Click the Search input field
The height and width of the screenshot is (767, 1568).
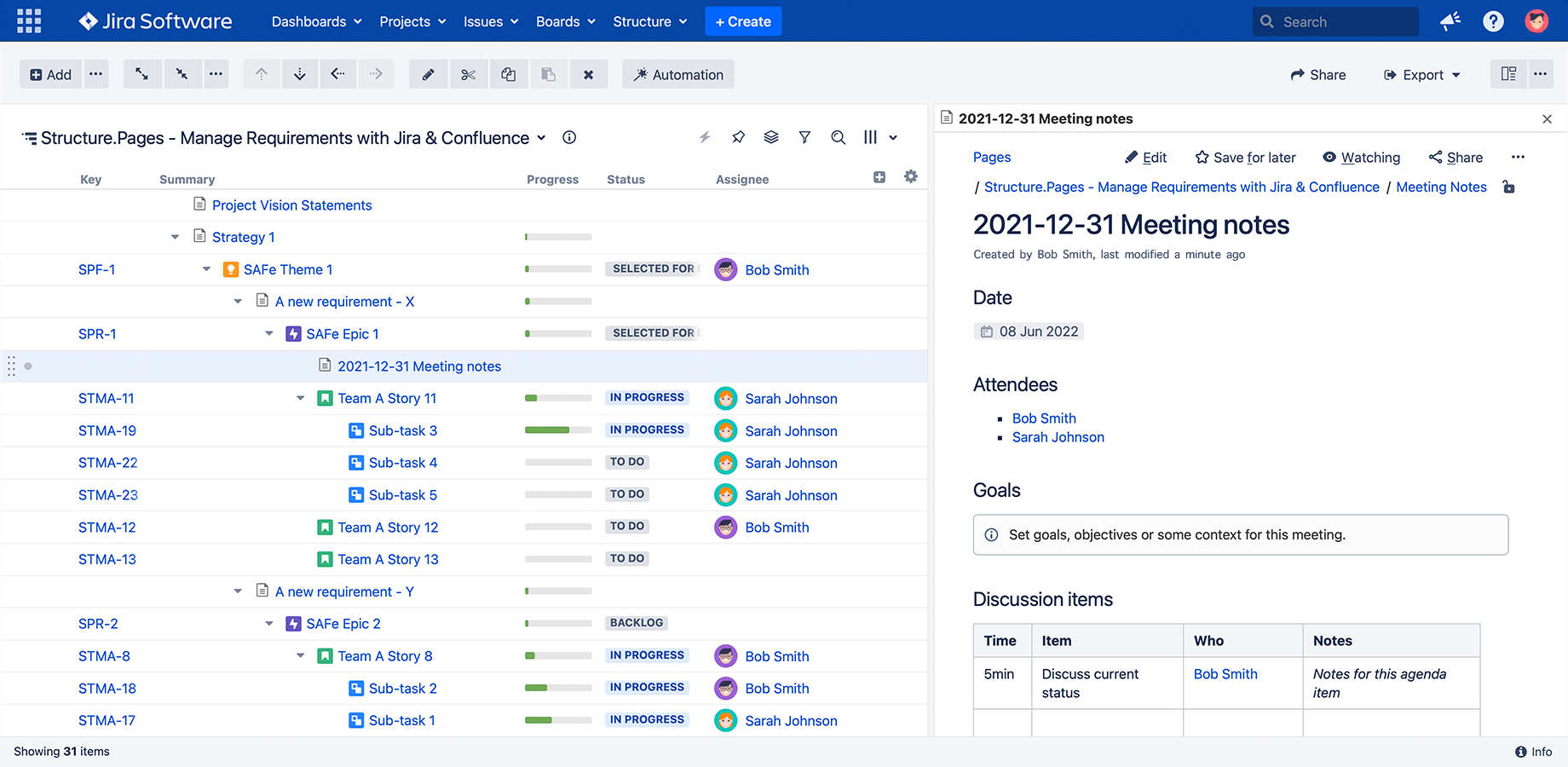1335,21
